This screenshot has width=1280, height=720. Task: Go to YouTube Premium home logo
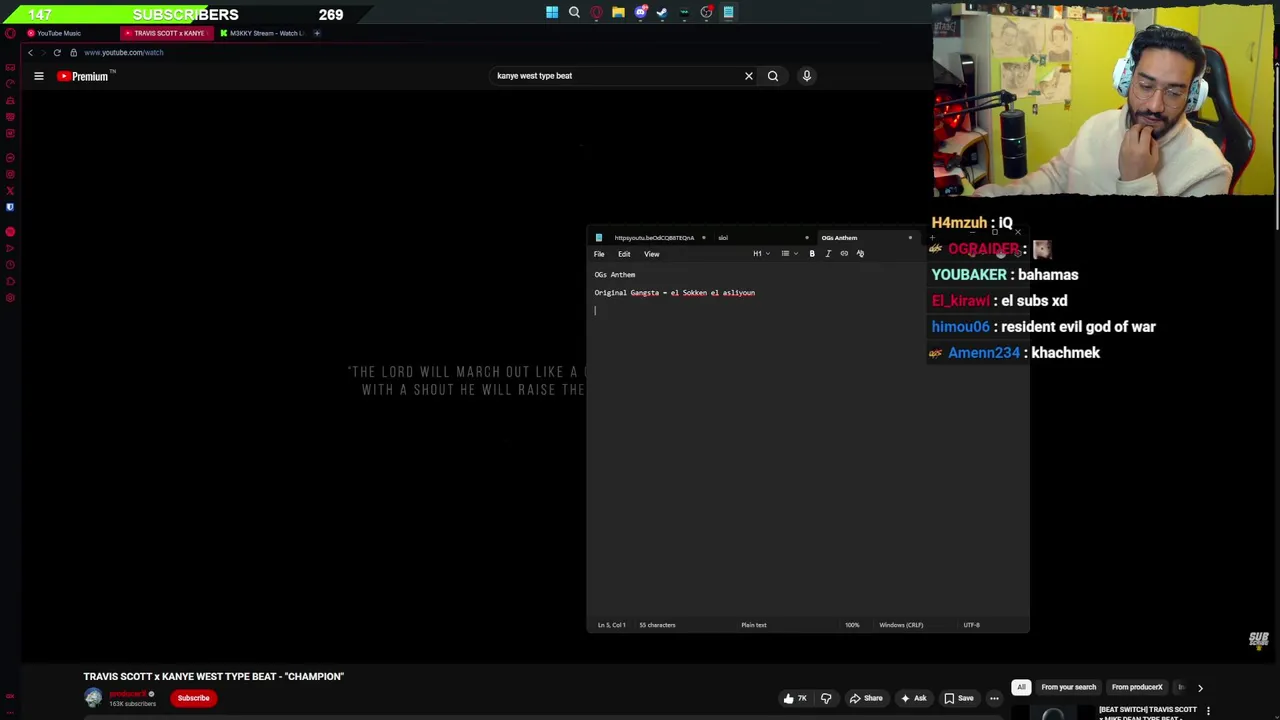(84, 76)
